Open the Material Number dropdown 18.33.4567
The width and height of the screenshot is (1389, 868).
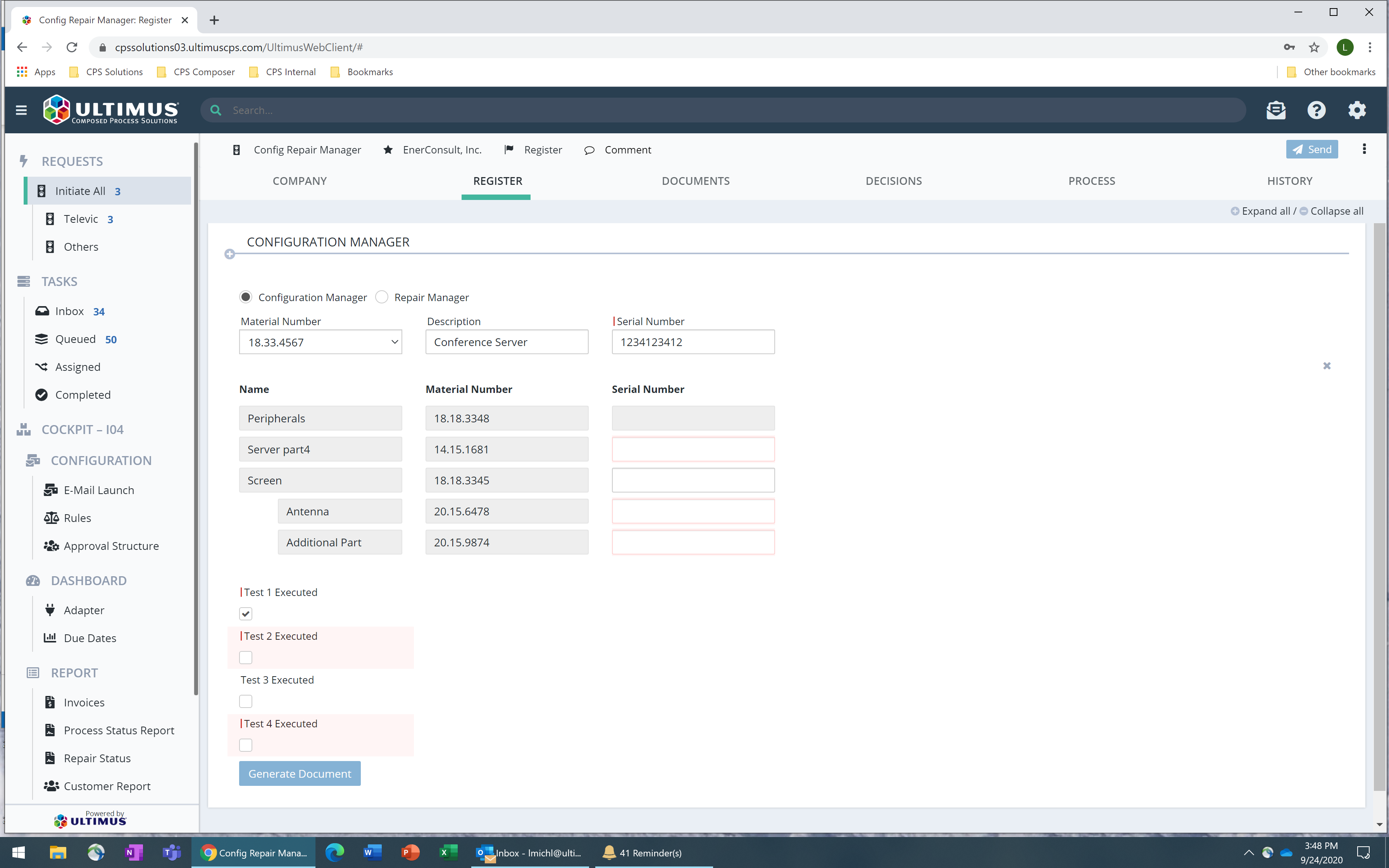tap(320, 342)
